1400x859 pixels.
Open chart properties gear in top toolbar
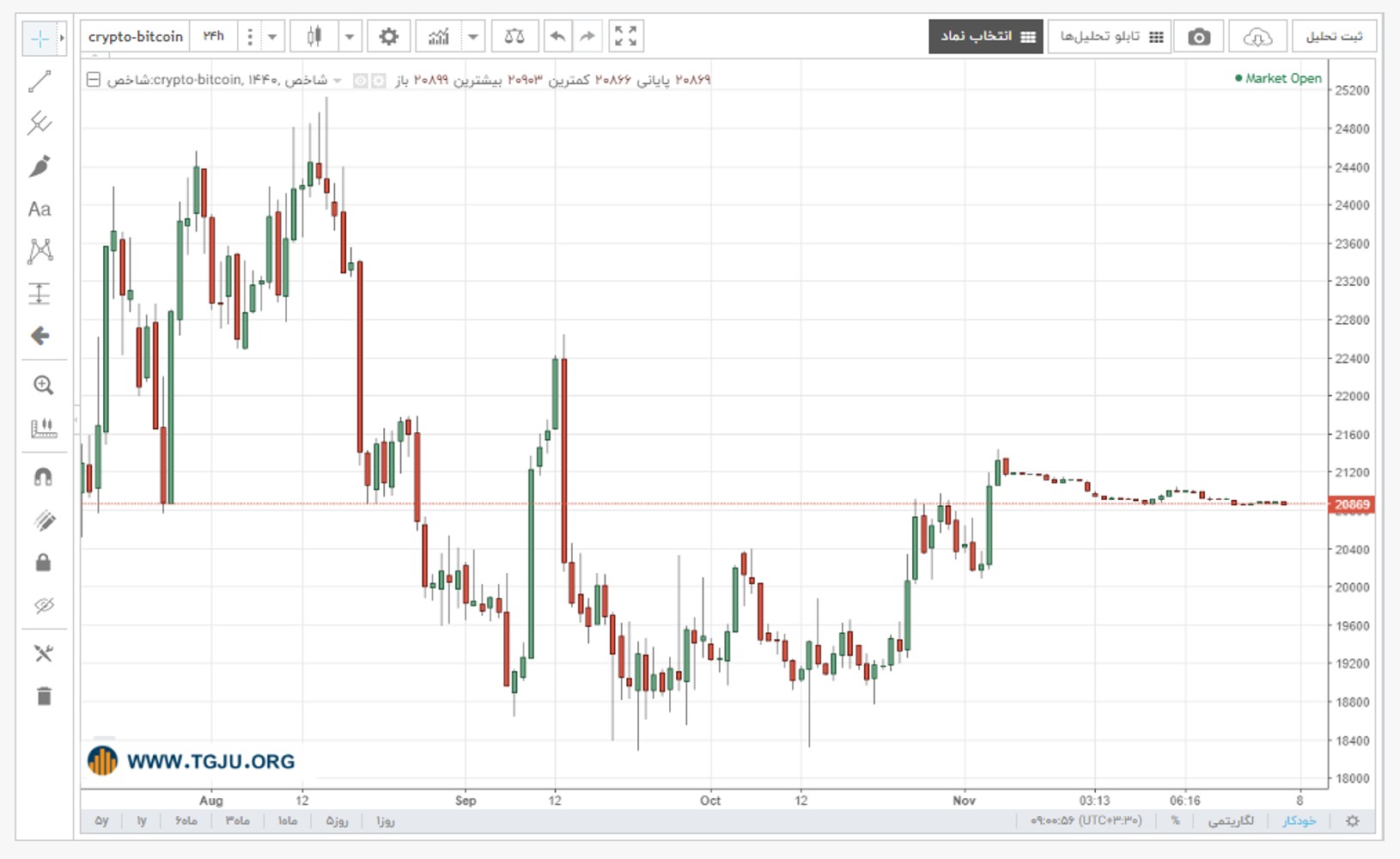[x=388, y=37]
